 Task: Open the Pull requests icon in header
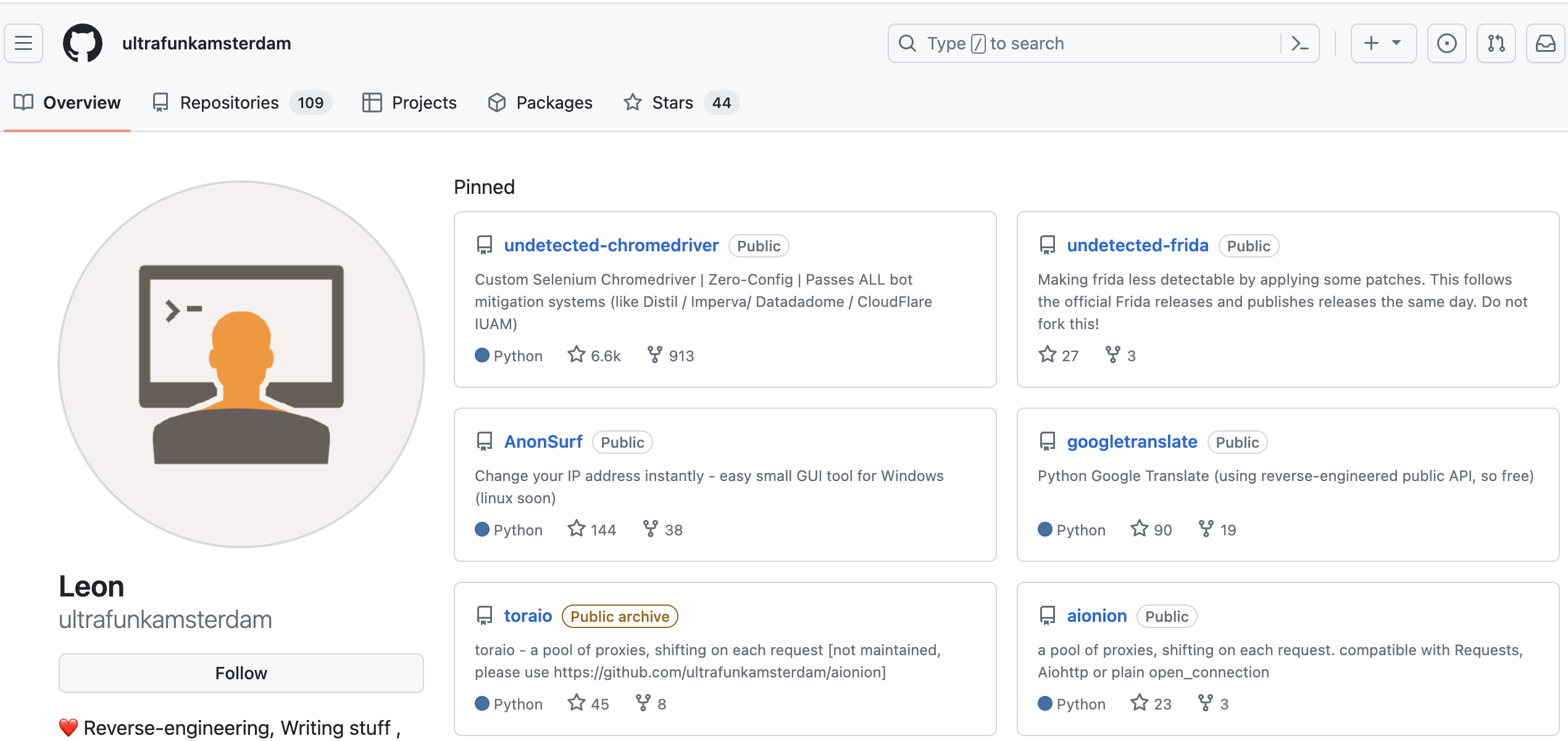1496,43
